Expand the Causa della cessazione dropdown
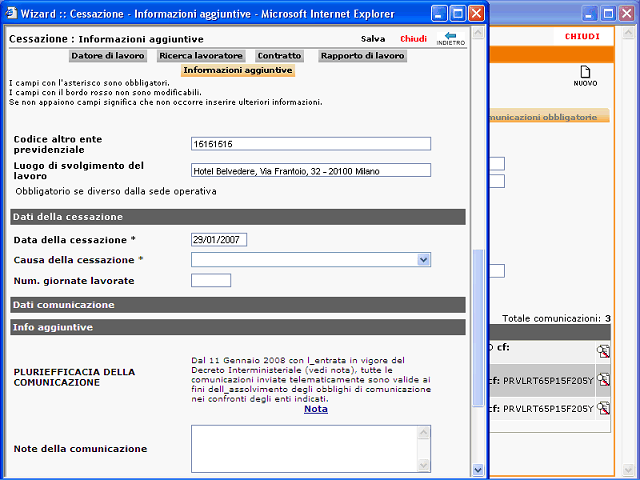The image size is (640, 480). [x=423, y=260]
